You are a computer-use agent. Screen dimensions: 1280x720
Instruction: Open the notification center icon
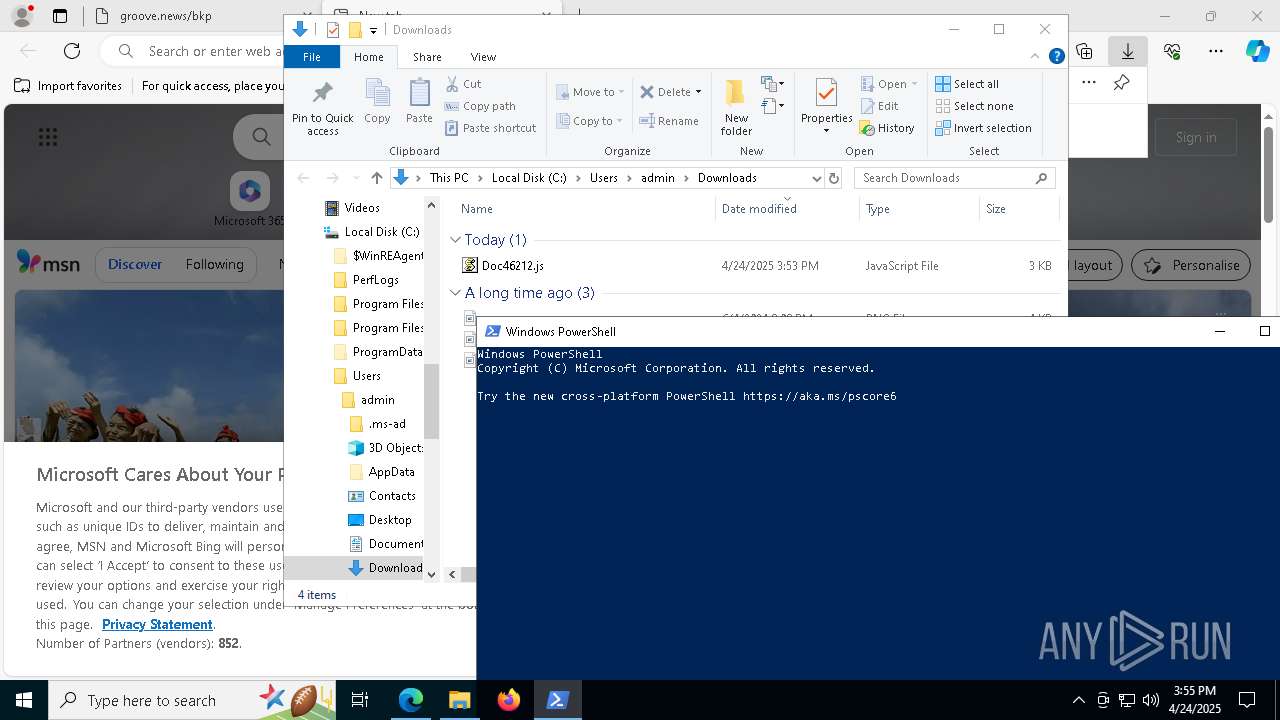[x=1248, y=700]
